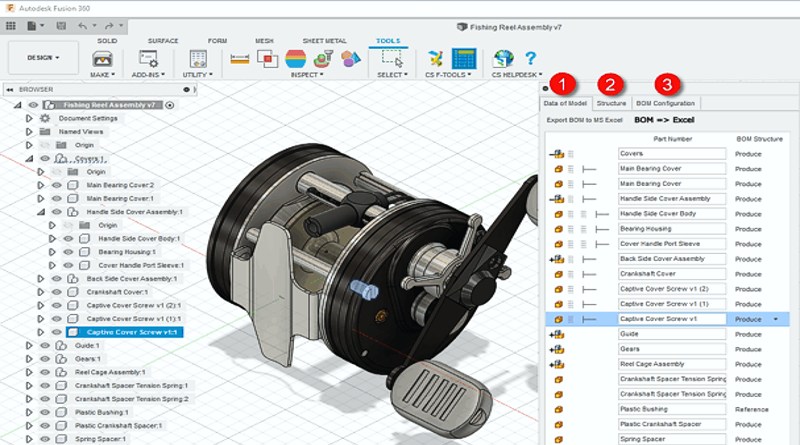Click the Document Settings gear icon
This screenshot has width=800, height=445.
click(x=45, y=118)
